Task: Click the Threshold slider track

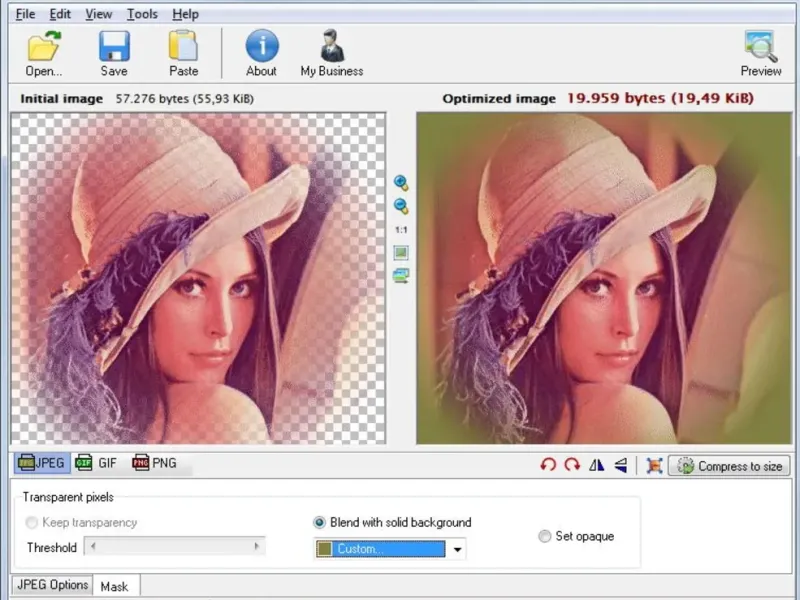Action: pyautogui.click(x=174, y=546)
